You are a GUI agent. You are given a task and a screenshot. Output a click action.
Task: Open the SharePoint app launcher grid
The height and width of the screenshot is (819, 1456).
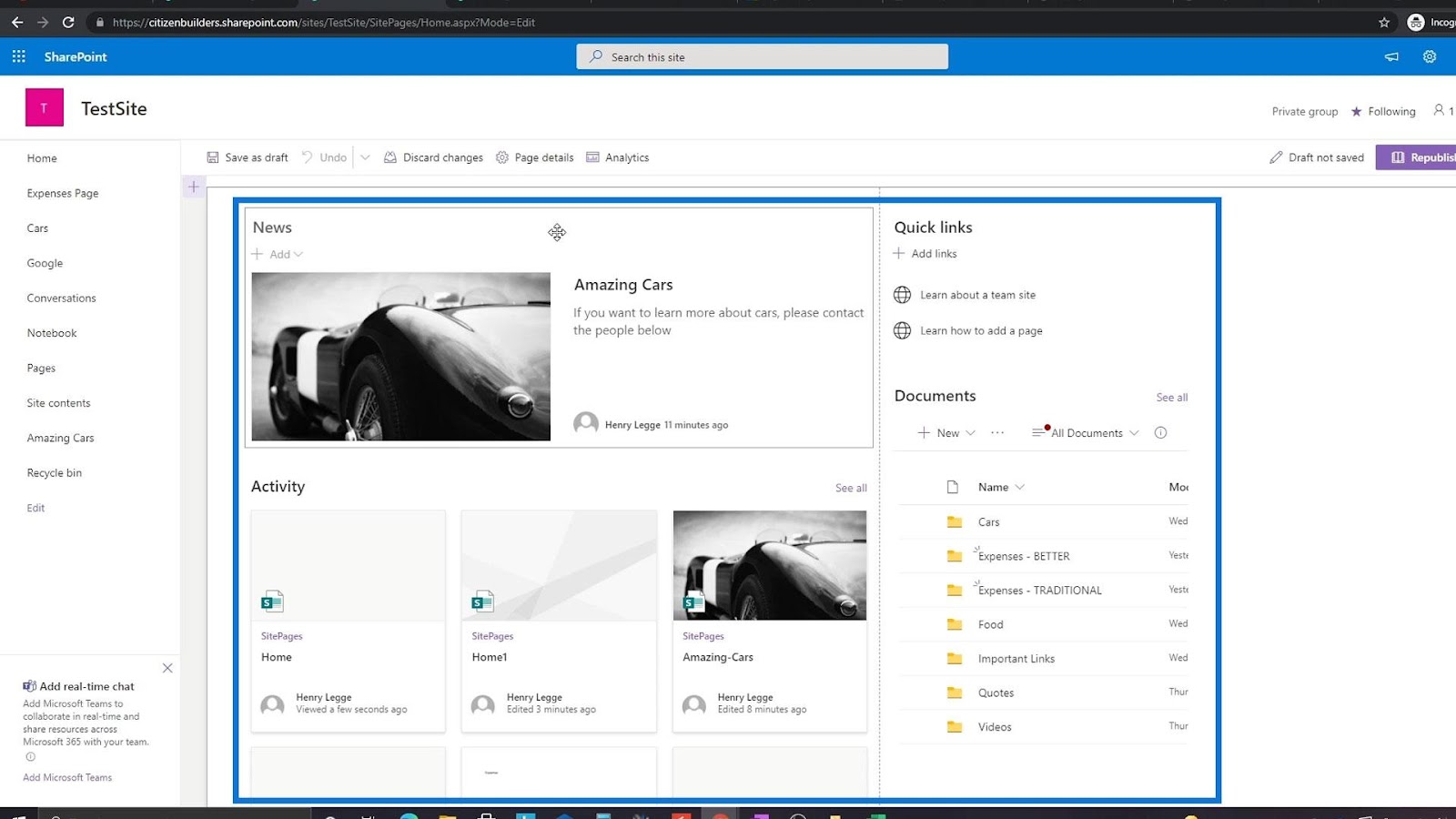[x=18, y=56]
